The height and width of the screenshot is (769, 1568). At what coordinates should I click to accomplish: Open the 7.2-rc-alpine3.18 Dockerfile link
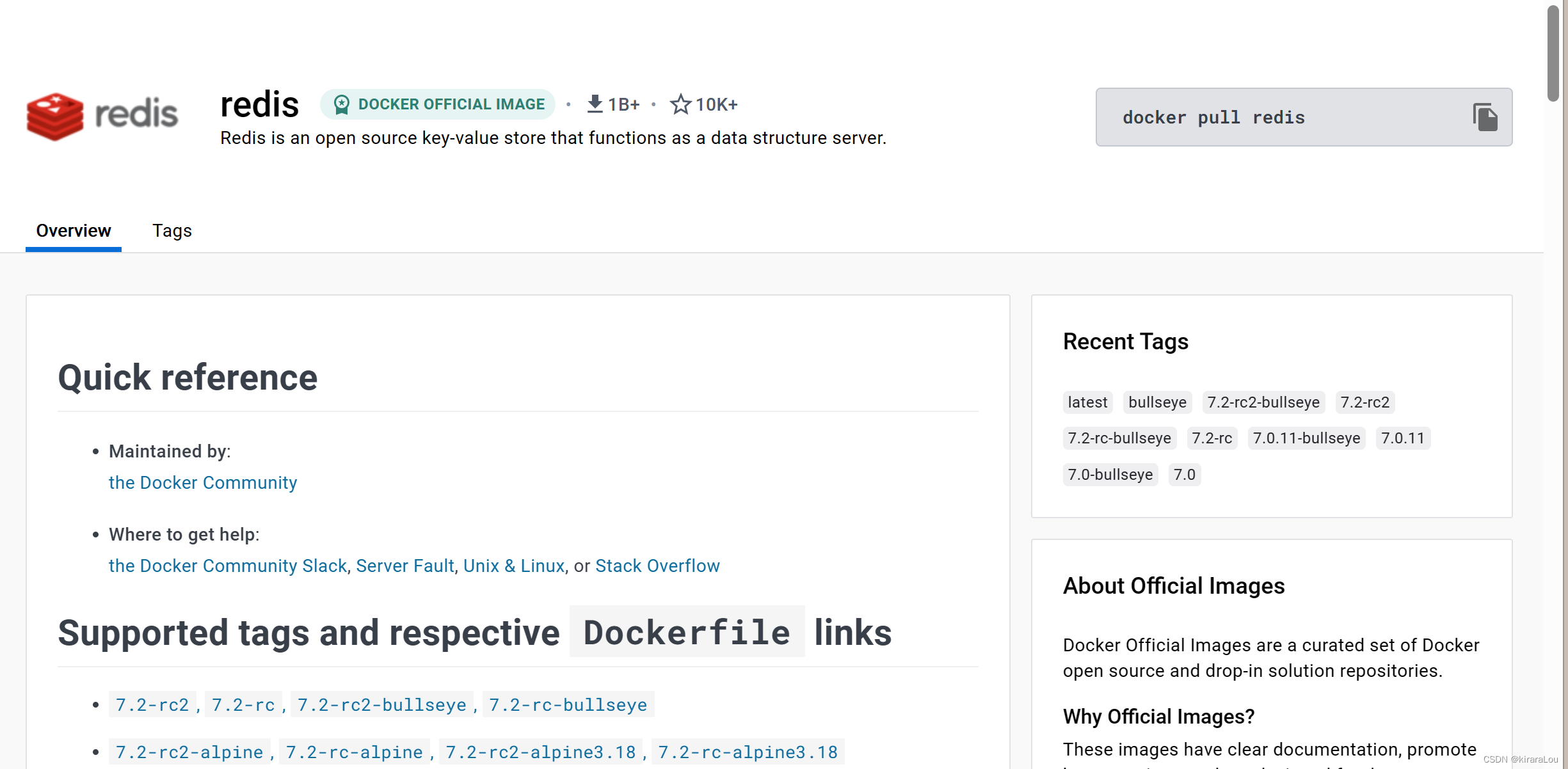748,752
